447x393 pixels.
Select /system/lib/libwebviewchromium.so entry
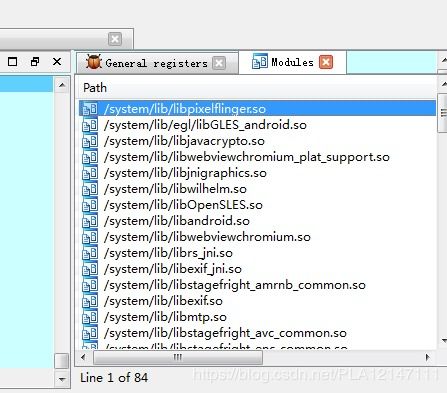[x=207, y=237]
